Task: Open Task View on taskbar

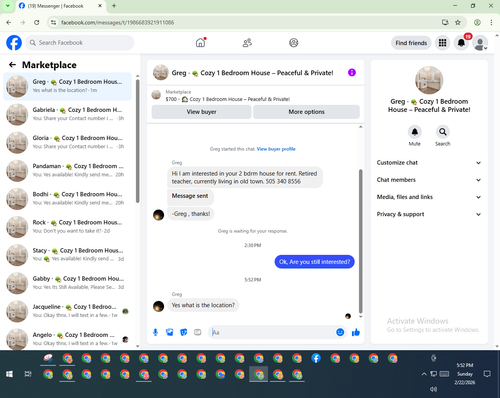Action: tap(28, 374)
